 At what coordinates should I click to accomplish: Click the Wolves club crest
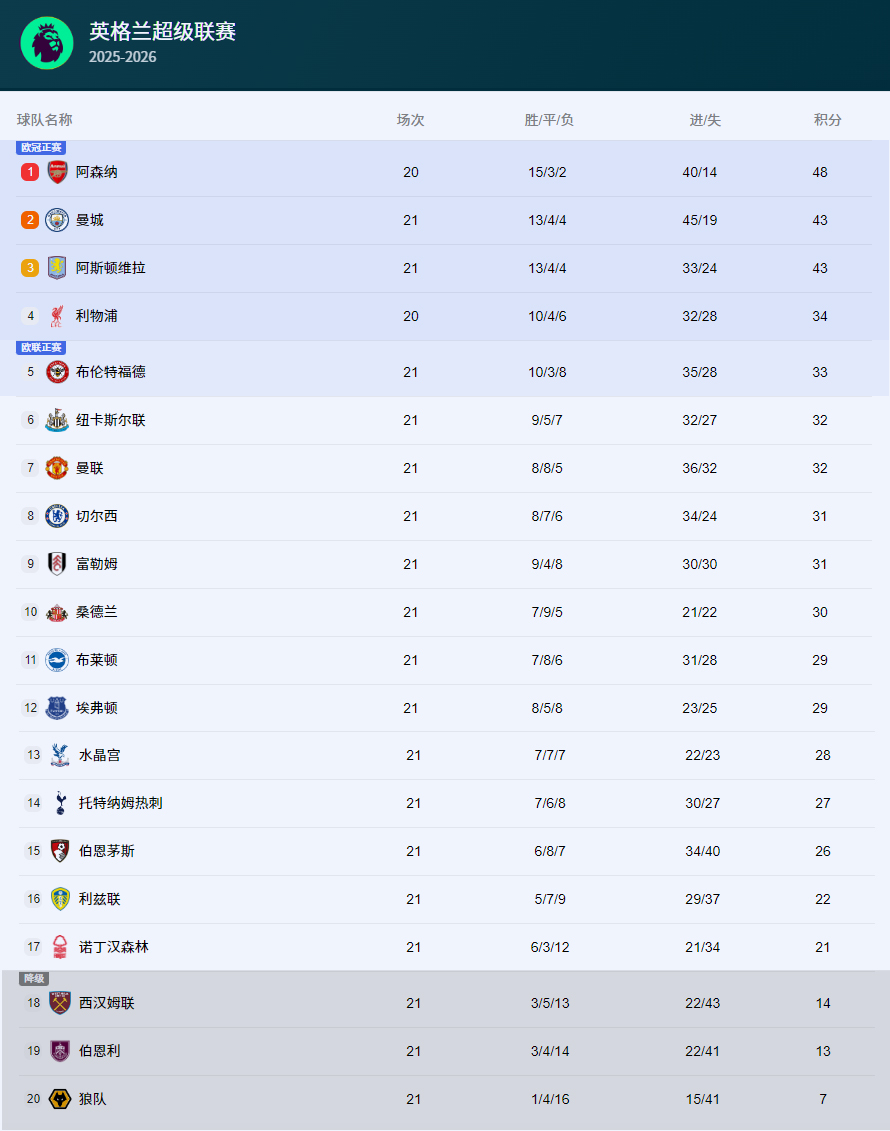(x=60, y=1099)
